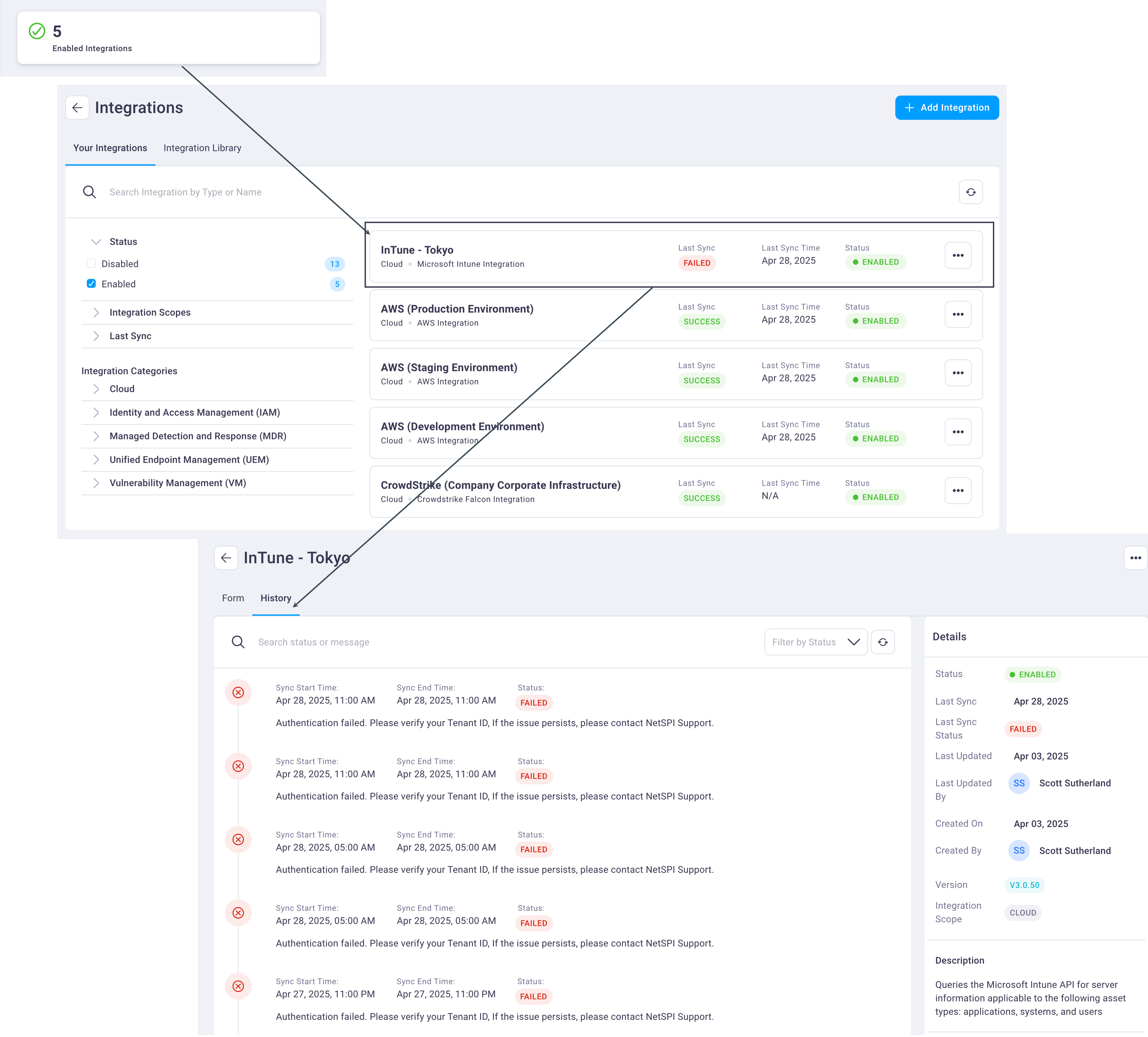Focus the Search status or message field
Screen dimensions: 1148x1037
tap(313, 642)
